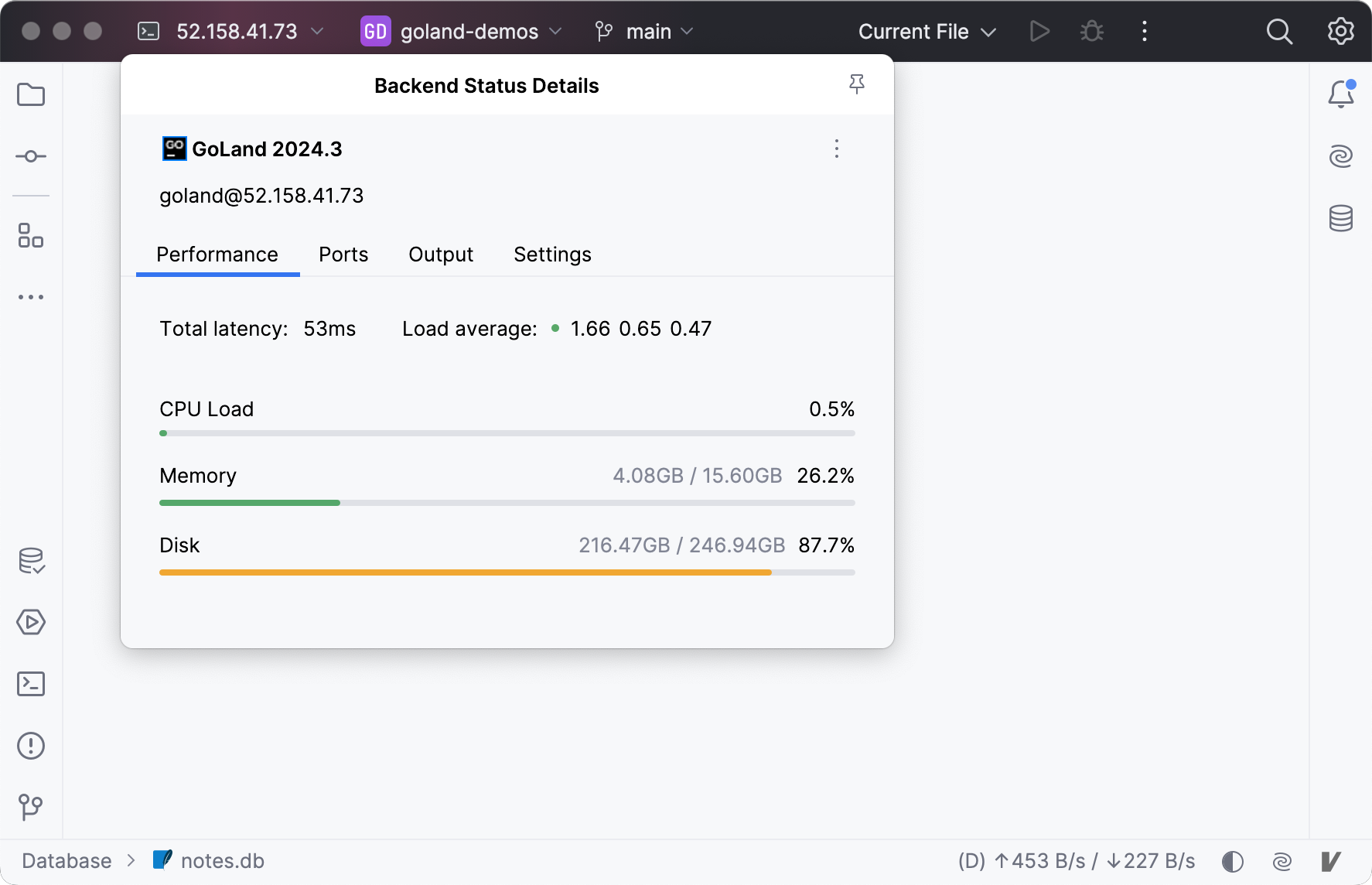Open the Git tool window

(x=31, y=808)
